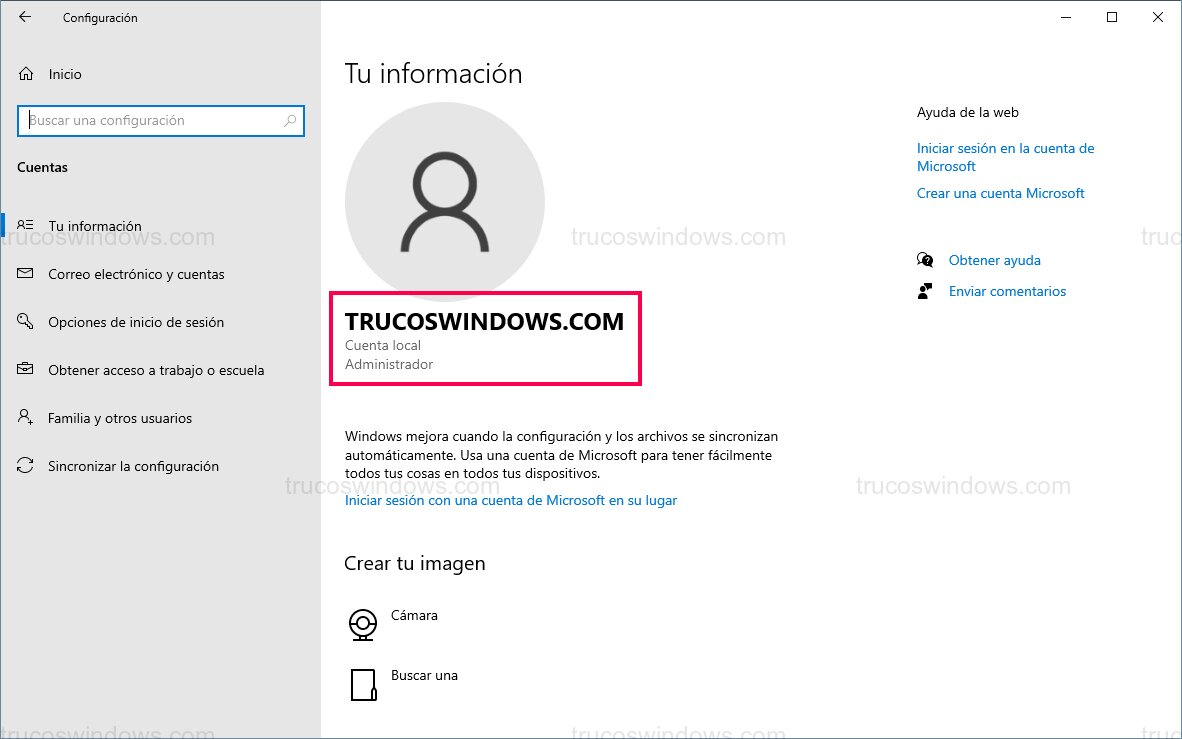The height and width of the screenshot is (739, 1182).
Task: Click the sync arrows icon for Sincronizar la configuración
Action: (x=26, y=466)
